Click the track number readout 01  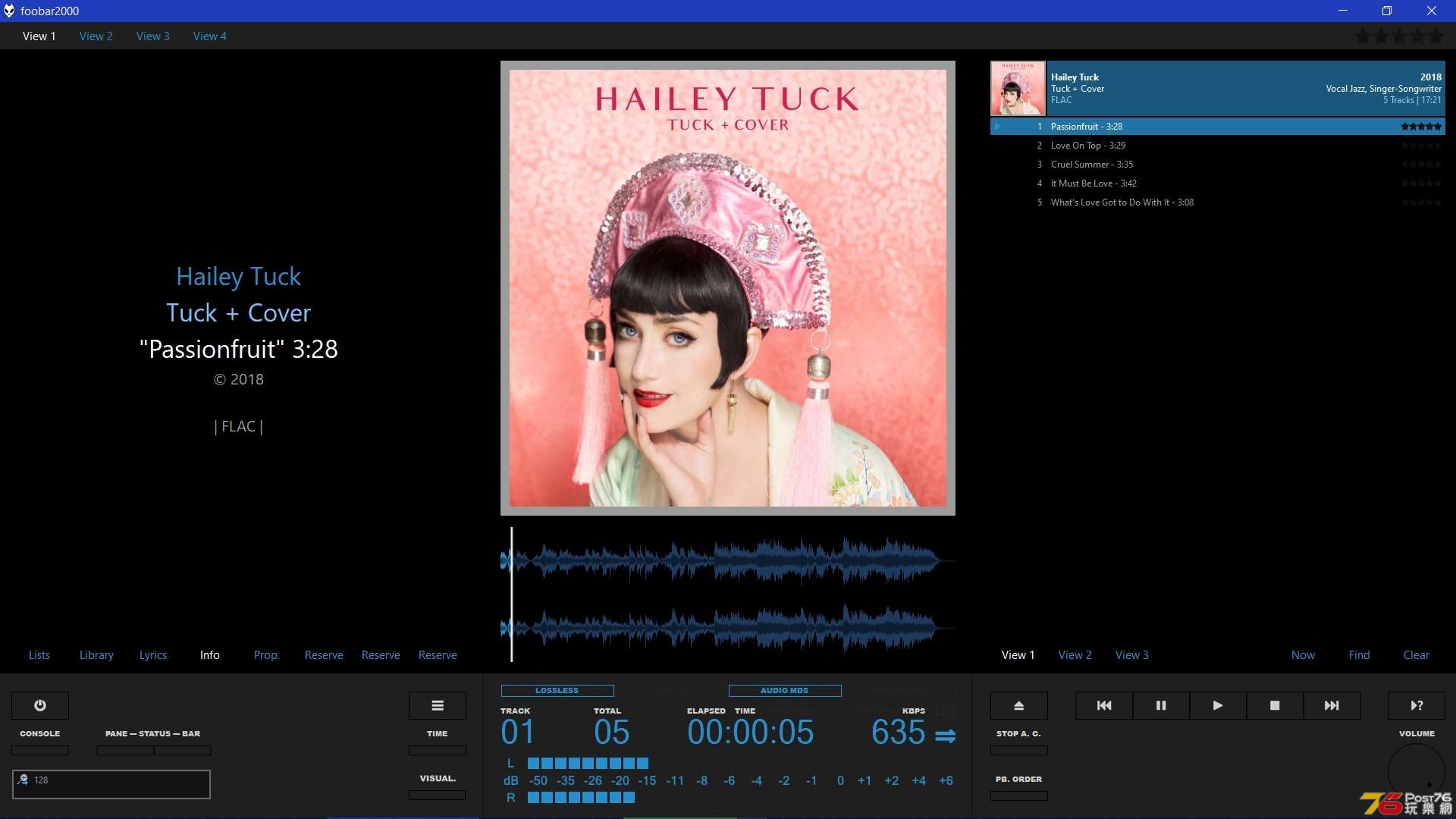click(x=518, y=733)
